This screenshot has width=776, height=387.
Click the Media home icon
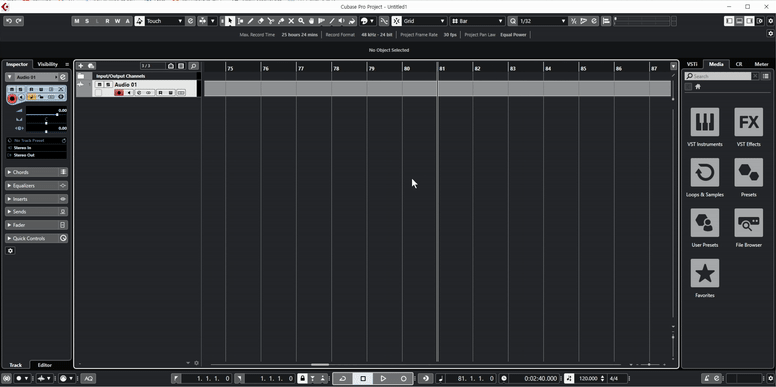tap(698, 87)
